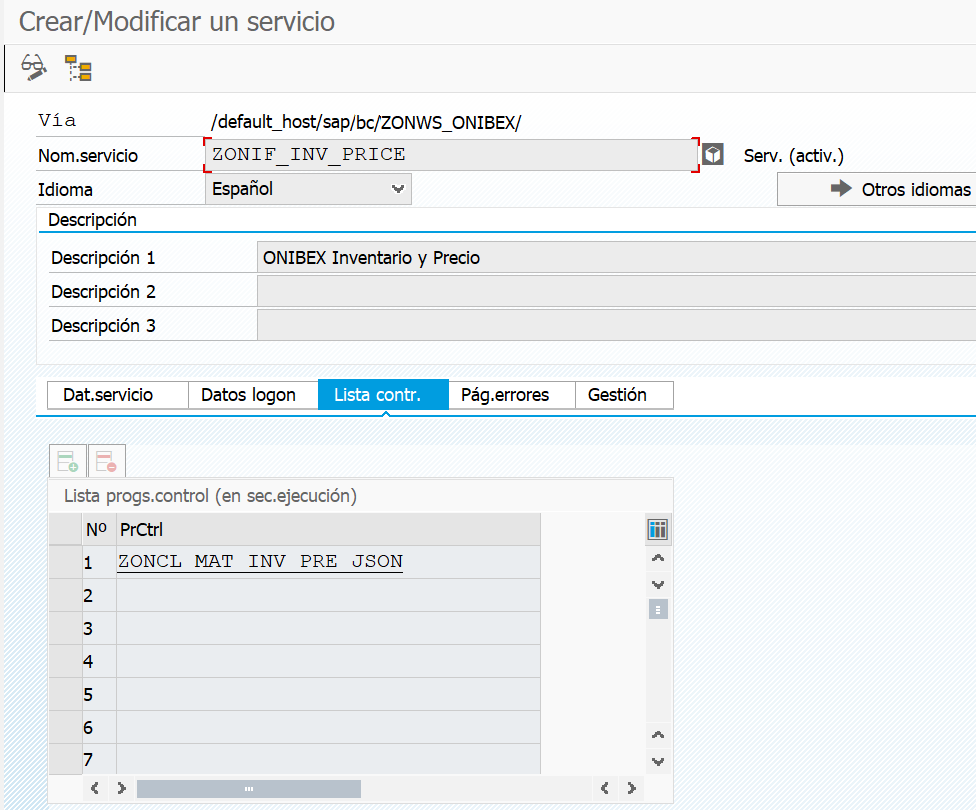Click the vertical scrollbar down arrow at bottom
Image resolution: width=976 pixels, height=810 pixels.
[x=657, y=761]
